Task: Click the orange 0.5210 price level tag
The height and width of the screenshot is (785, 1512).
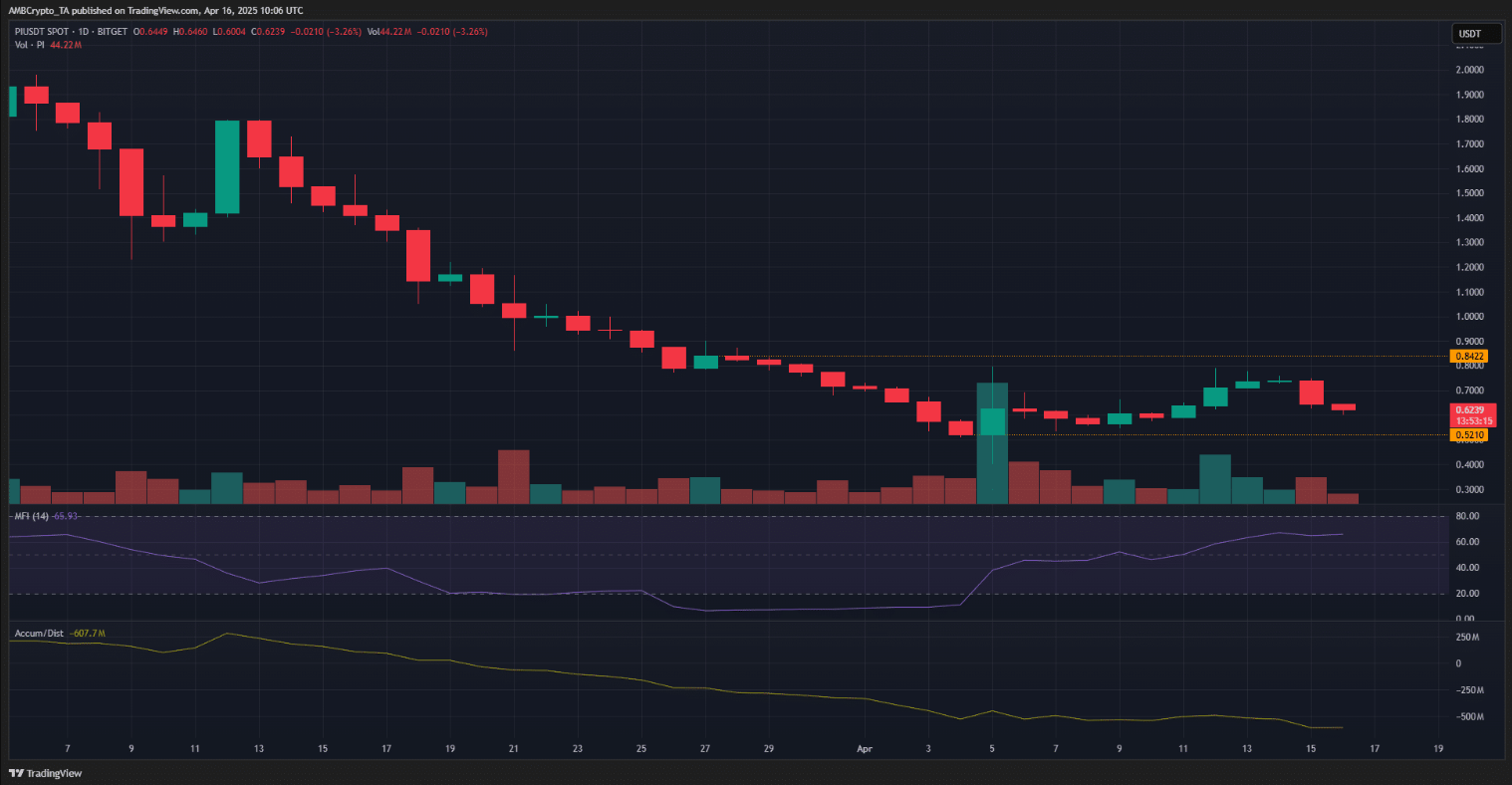Action: tap(1470, 435)
